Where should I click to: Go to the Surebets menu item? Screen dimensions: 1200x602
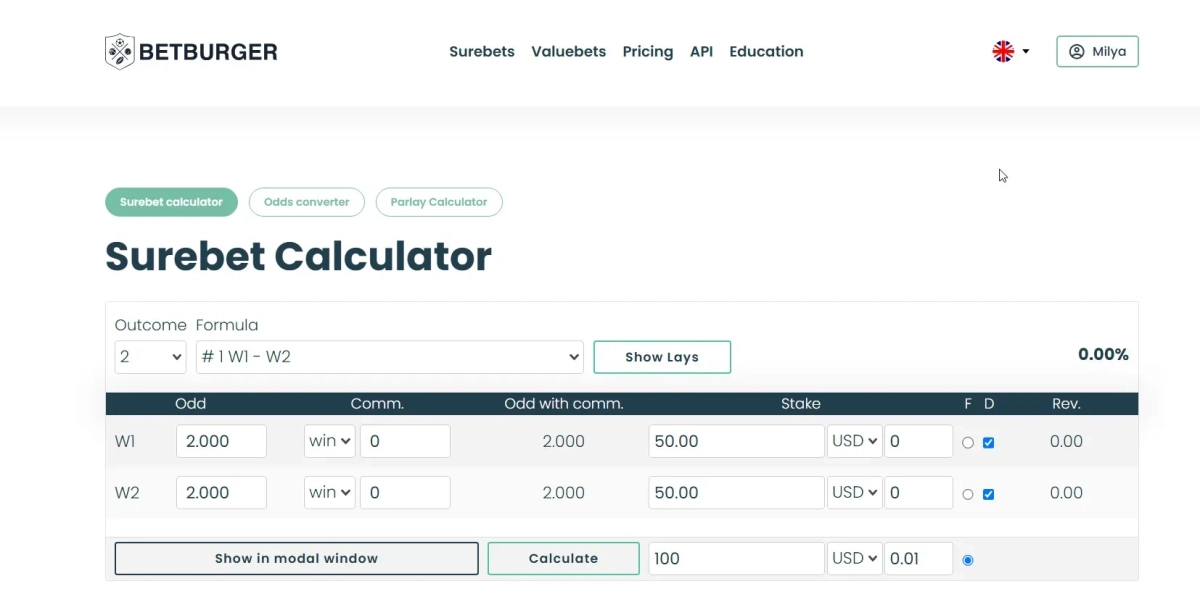[x=481, y=52]
